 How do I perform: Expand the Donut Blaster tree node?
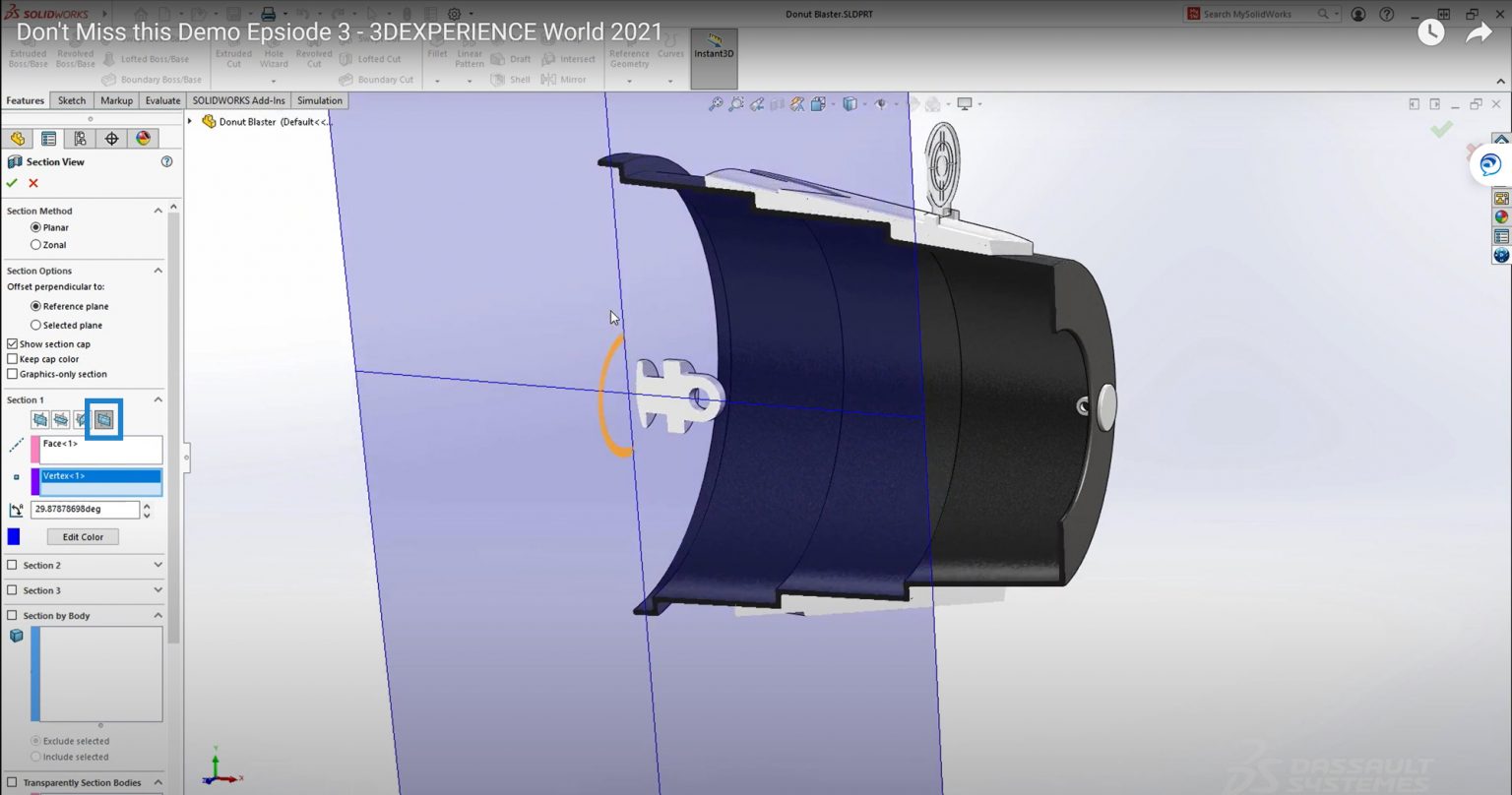[191, 122]
